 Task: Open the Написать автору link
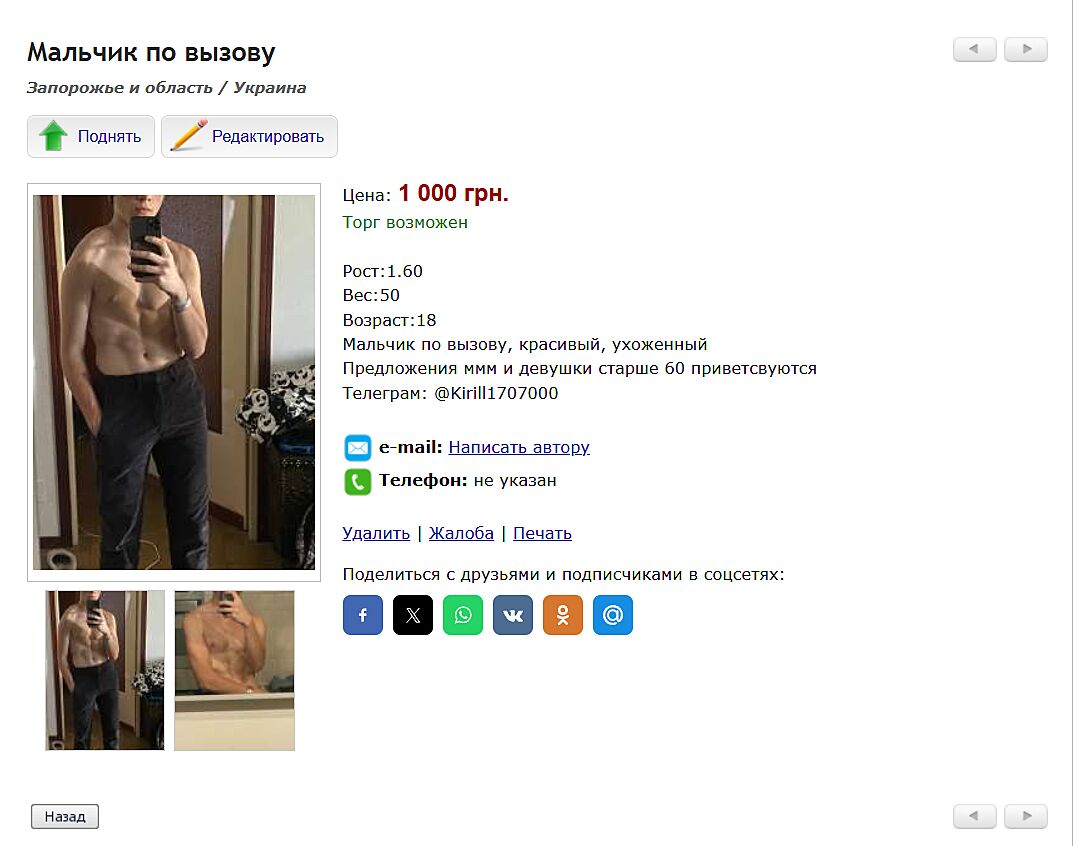click(x=519, y=447)
